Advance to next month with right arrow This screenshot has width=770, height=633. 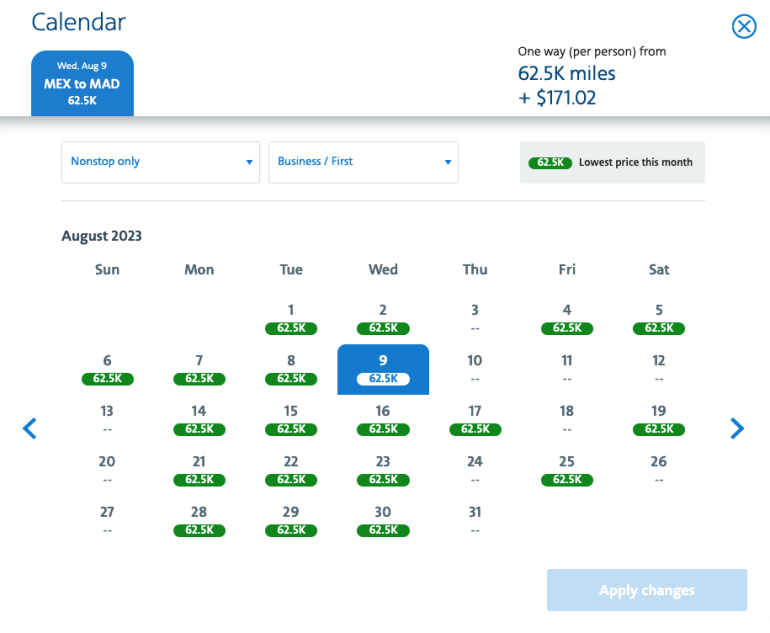737,429
